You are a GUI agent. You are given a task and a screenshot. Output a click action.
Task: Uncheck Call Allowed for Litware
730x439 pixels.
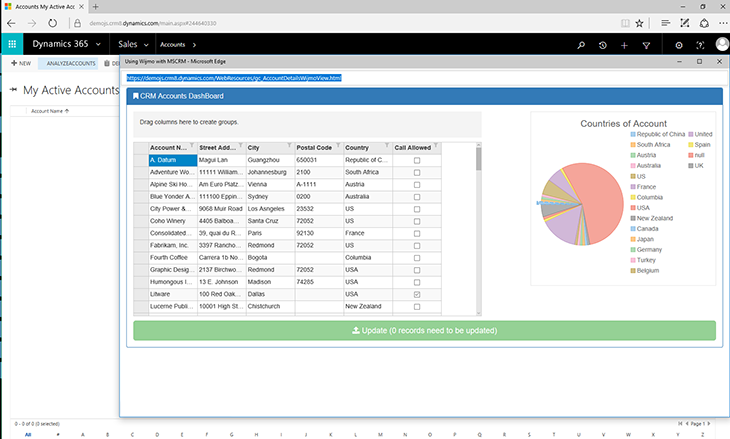click(417, 294)
